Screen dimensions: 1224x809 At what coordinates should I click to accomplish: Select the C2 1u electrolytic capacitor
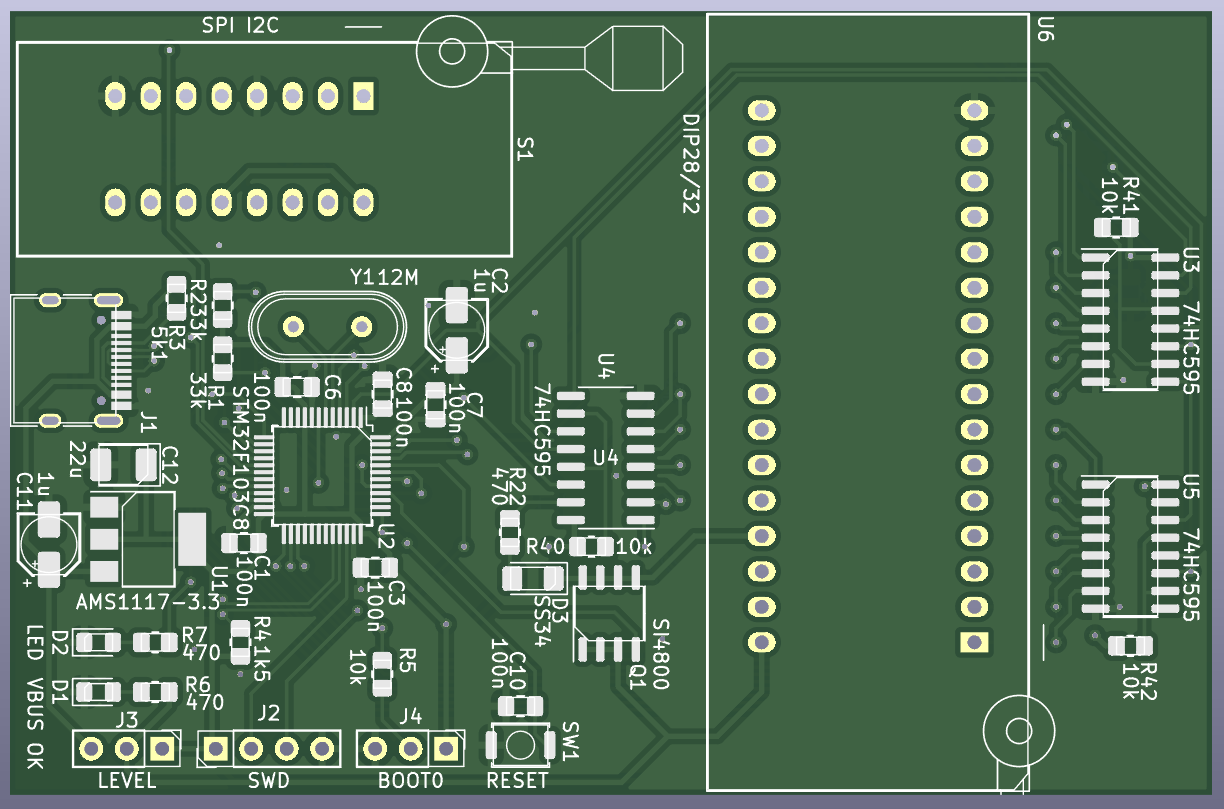click(x=456, y=327)
